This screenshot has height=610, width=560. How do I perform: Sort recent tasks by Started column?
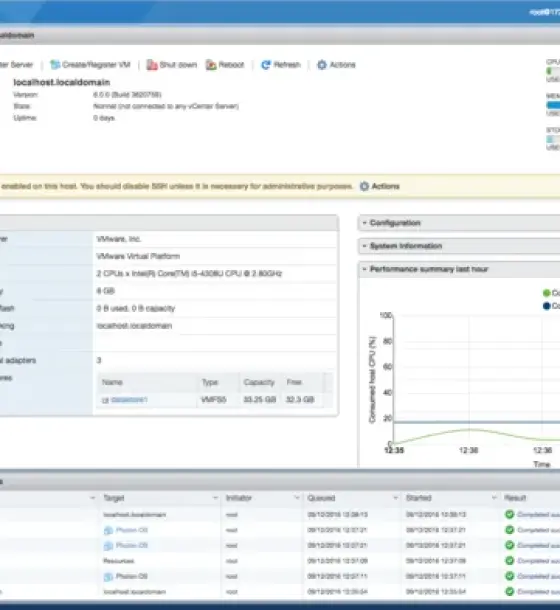(x=419, y=498)
